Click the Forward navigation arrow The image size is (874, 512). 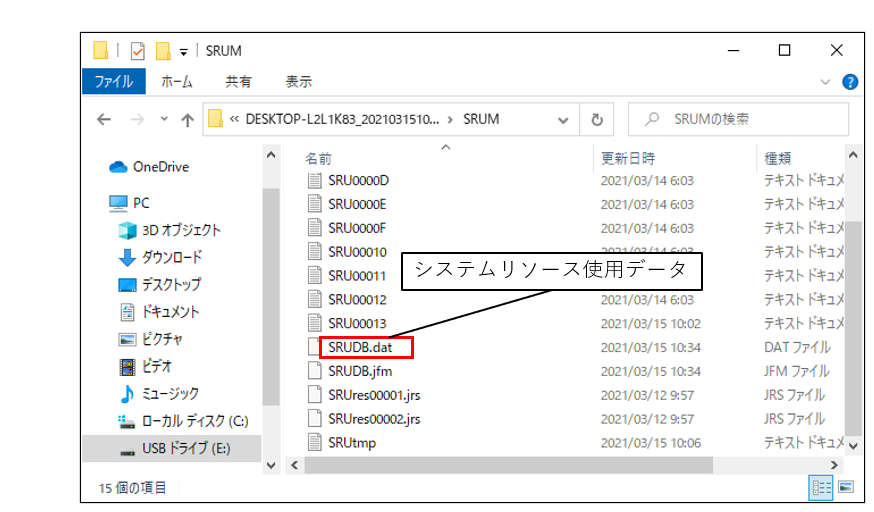(137, 119)
